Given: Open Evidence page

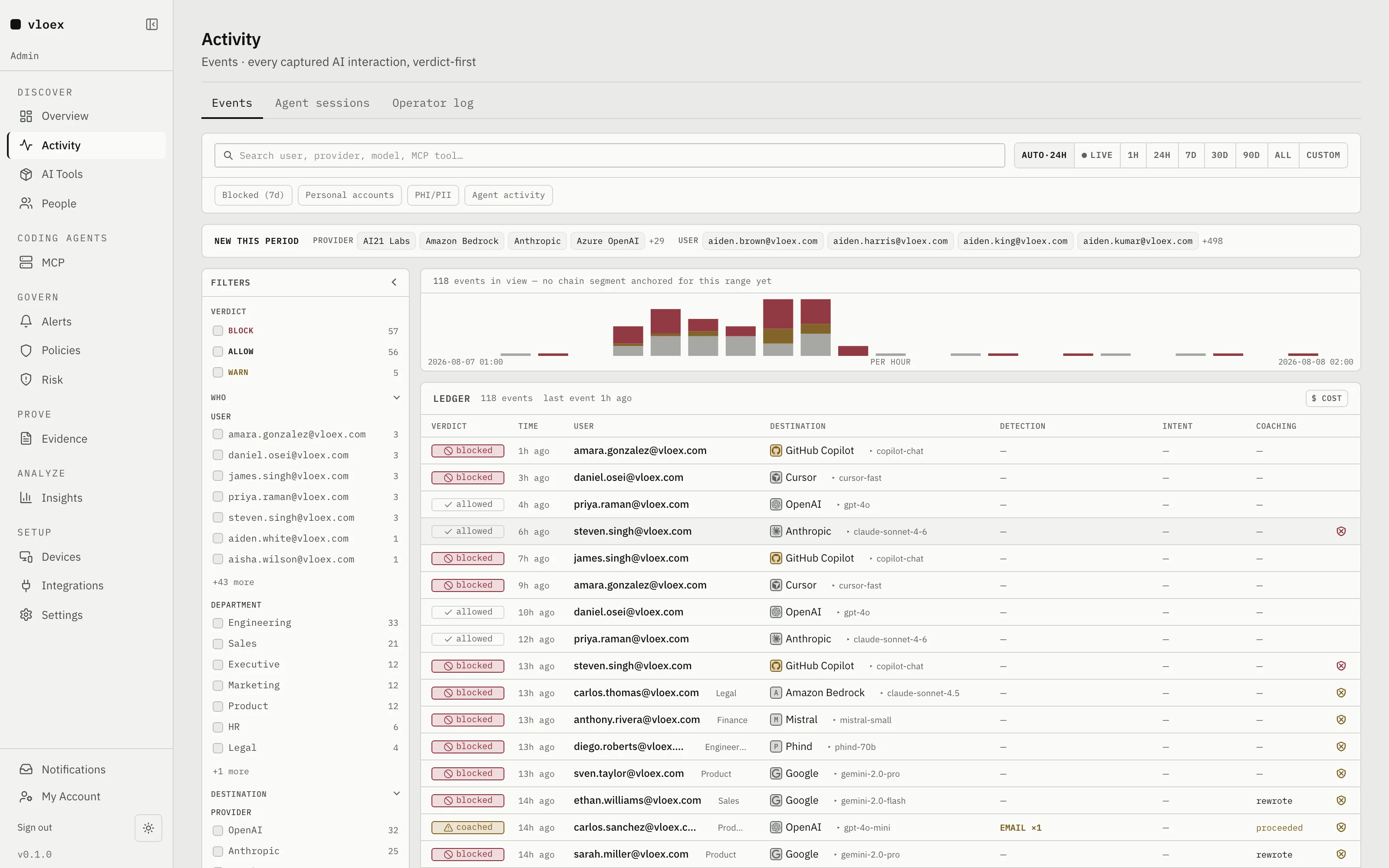Looking at the screenshot, I should (87, 439).
